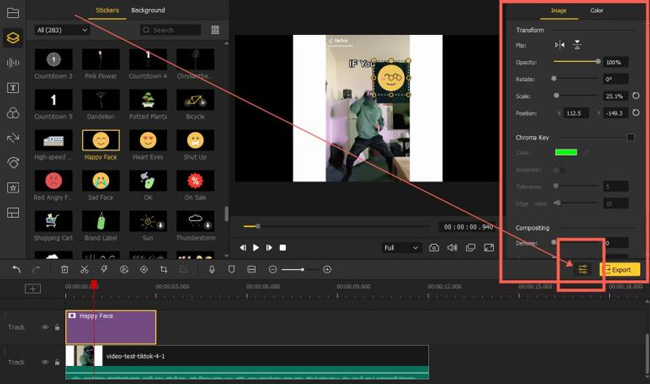Open the Transitions sidebar icon
This screenshot has height=384, width=650.
coord(13,138)
